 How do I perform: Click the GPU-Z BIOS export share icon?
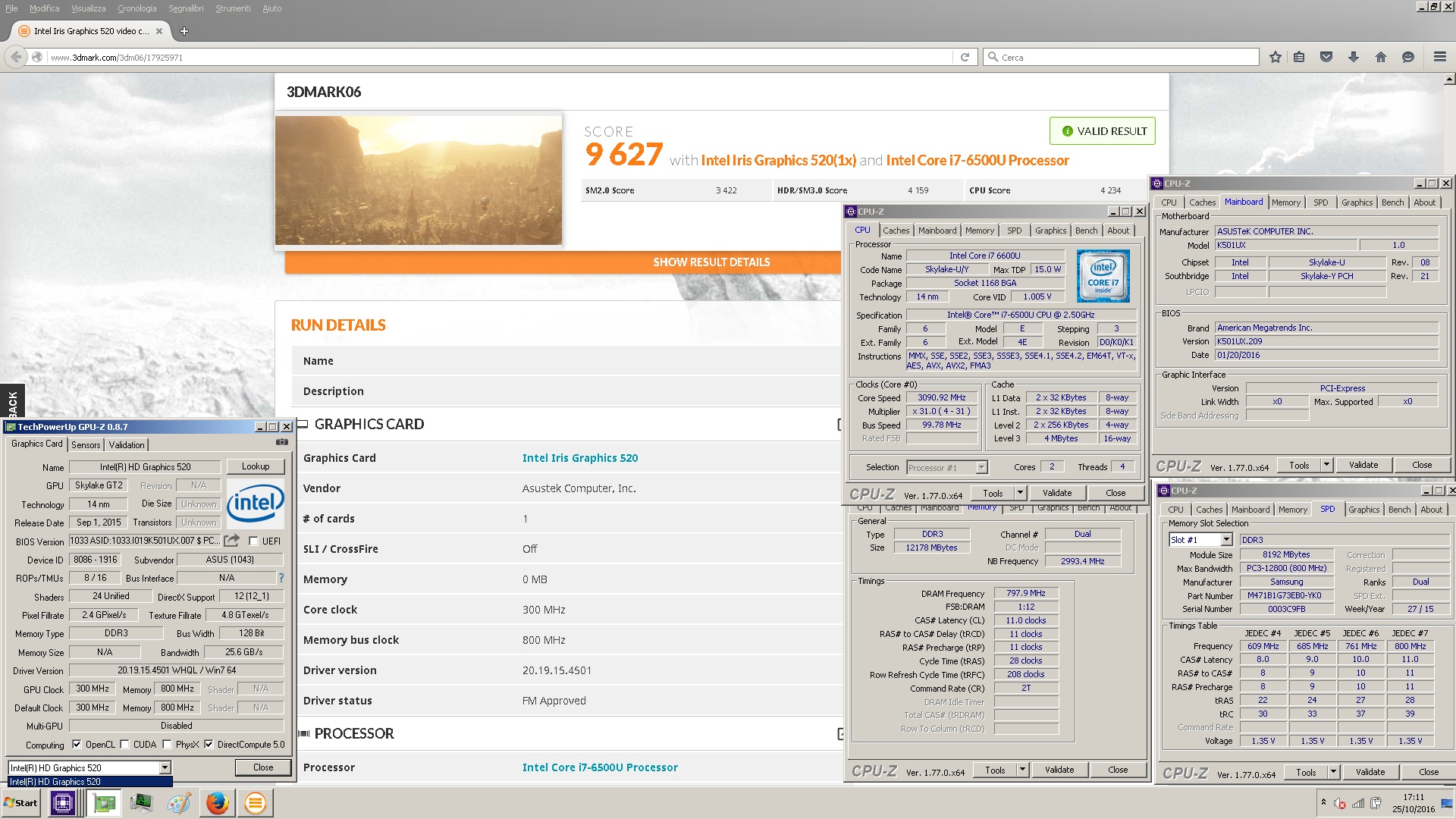click(x=232, y=540)
